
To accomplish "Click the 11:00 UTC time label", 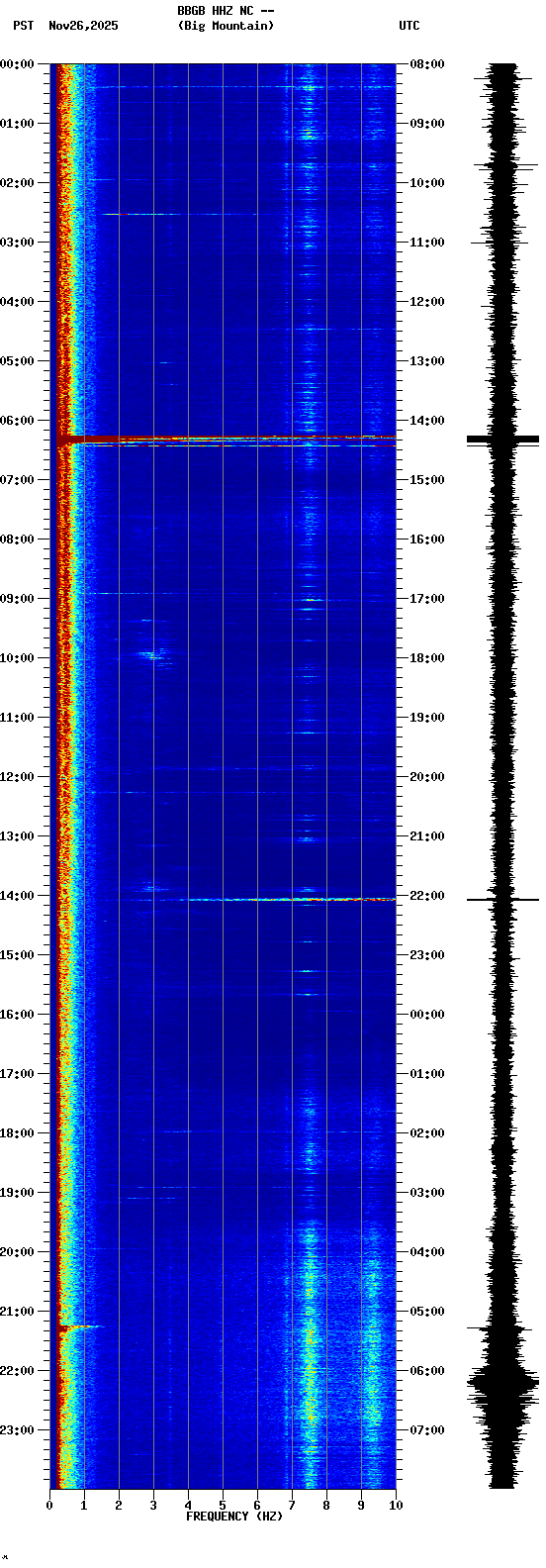I will coord(427,243).
